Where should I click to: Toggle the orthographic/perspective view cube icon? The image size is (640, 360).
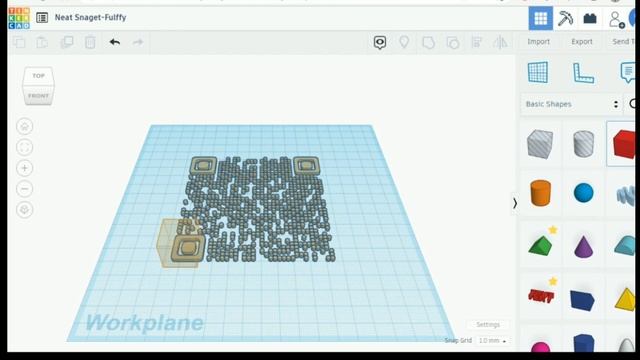tap(24, 210)
